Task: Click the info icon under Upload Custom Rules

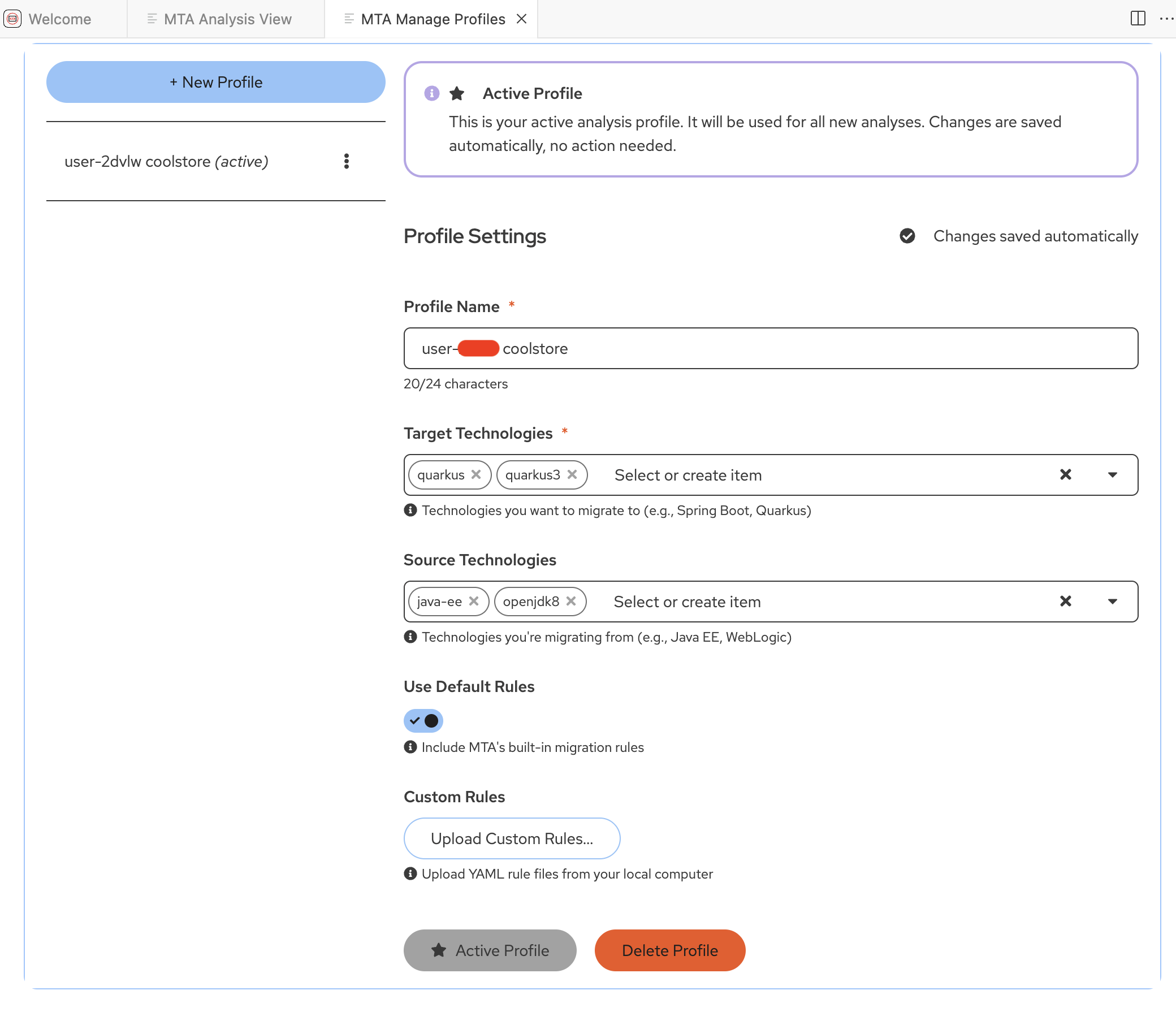Action: (410, 874)
